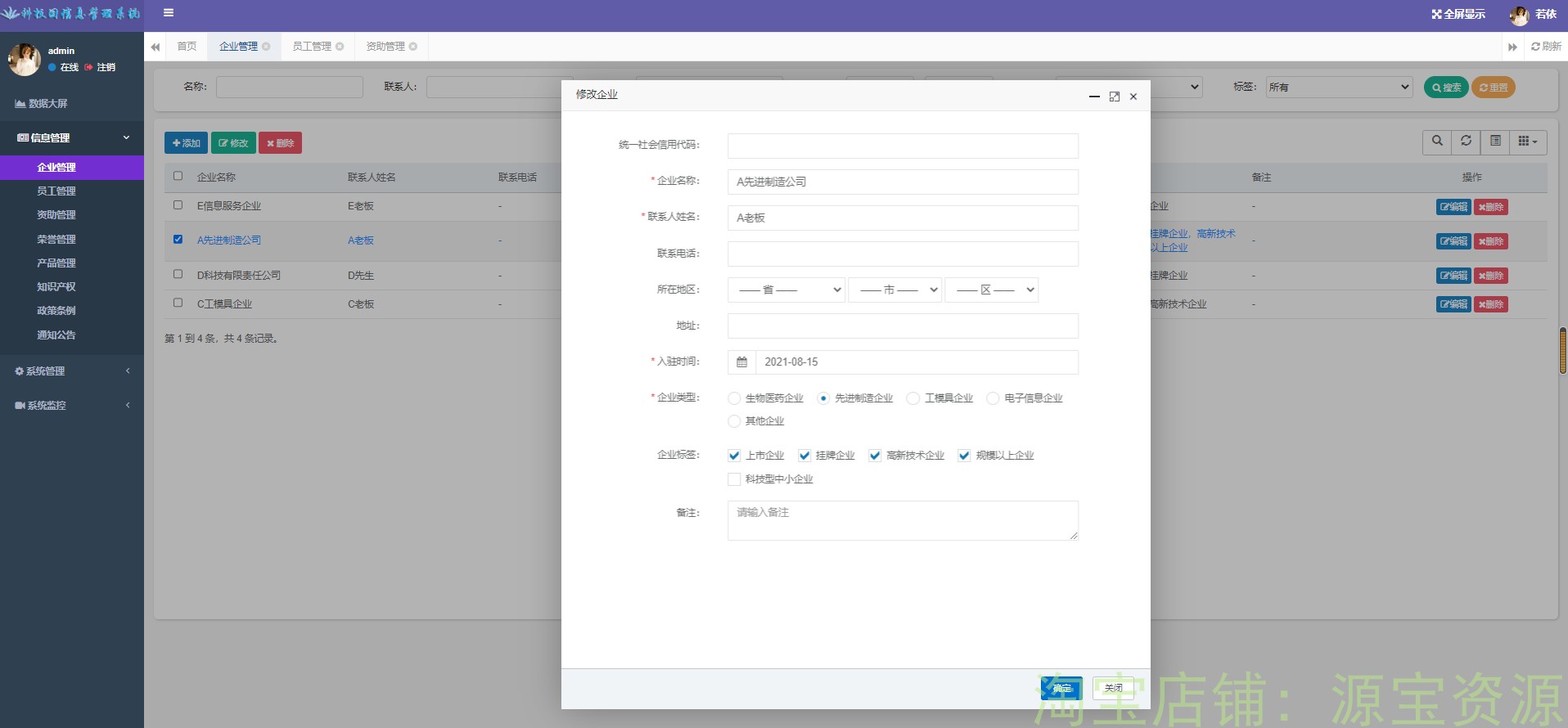1568x728 pixels.
Task: Click the green 修改 toolbar button
Action: point(233,143)
